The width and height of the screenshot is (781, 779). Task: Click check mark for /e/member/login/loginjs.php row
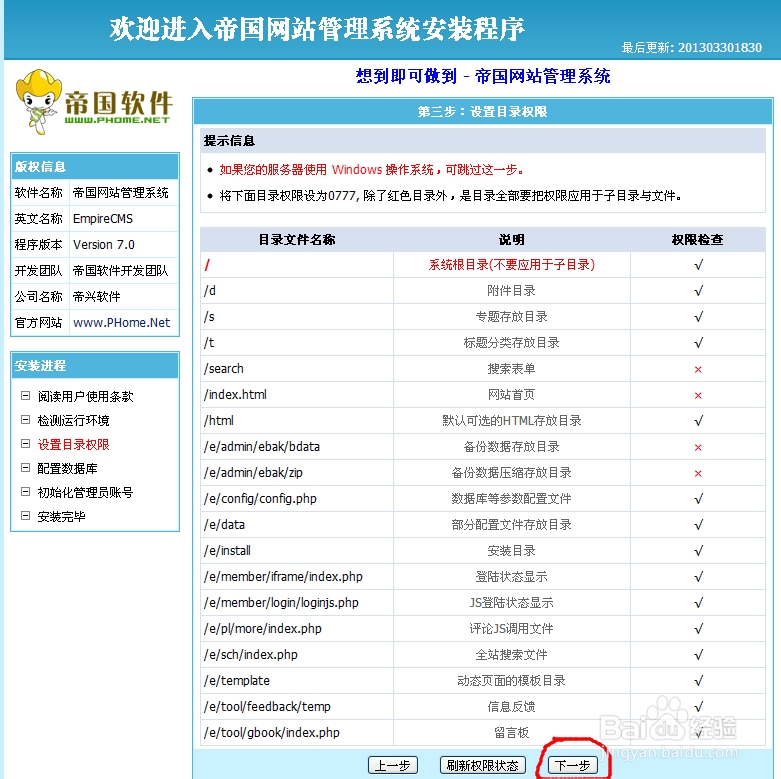pyautogui.click(x=698, y=603)
